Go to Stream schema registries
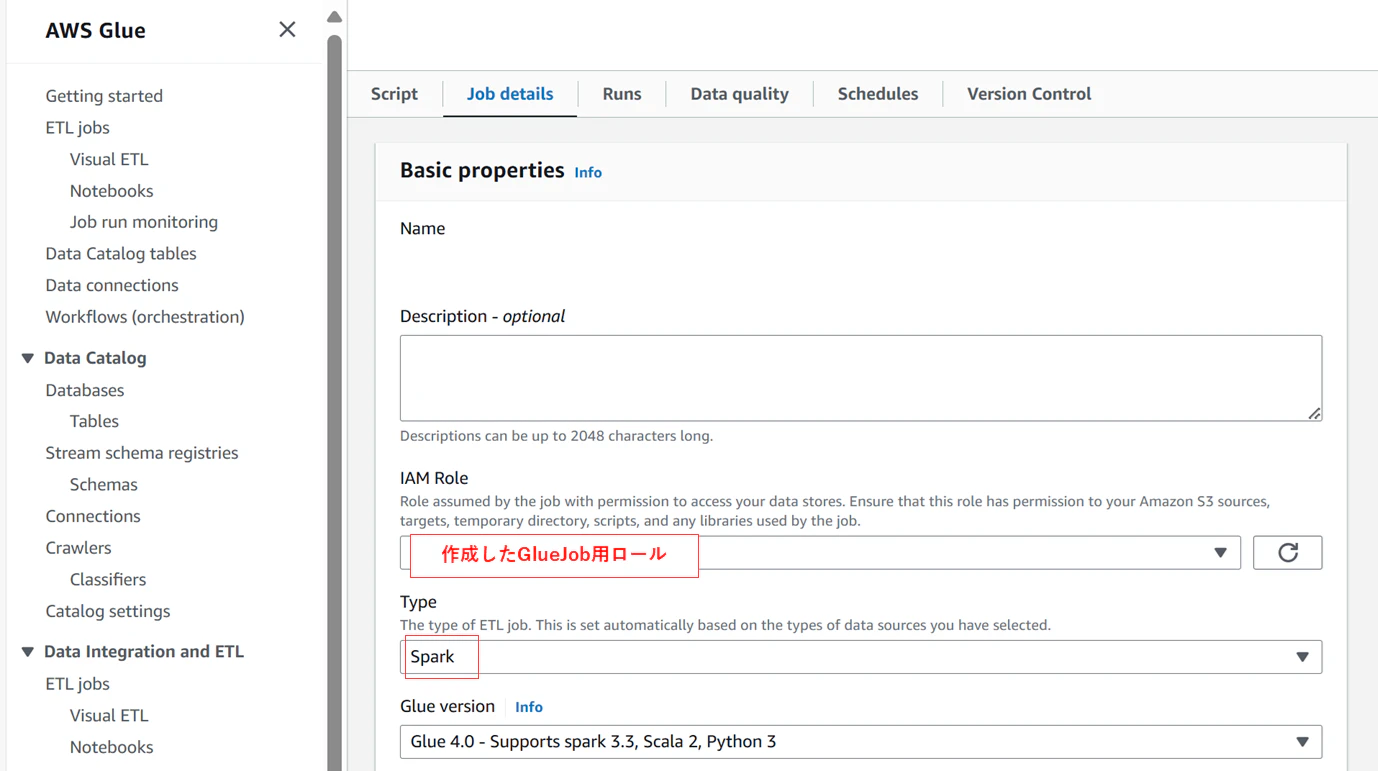 pos(142,453)
